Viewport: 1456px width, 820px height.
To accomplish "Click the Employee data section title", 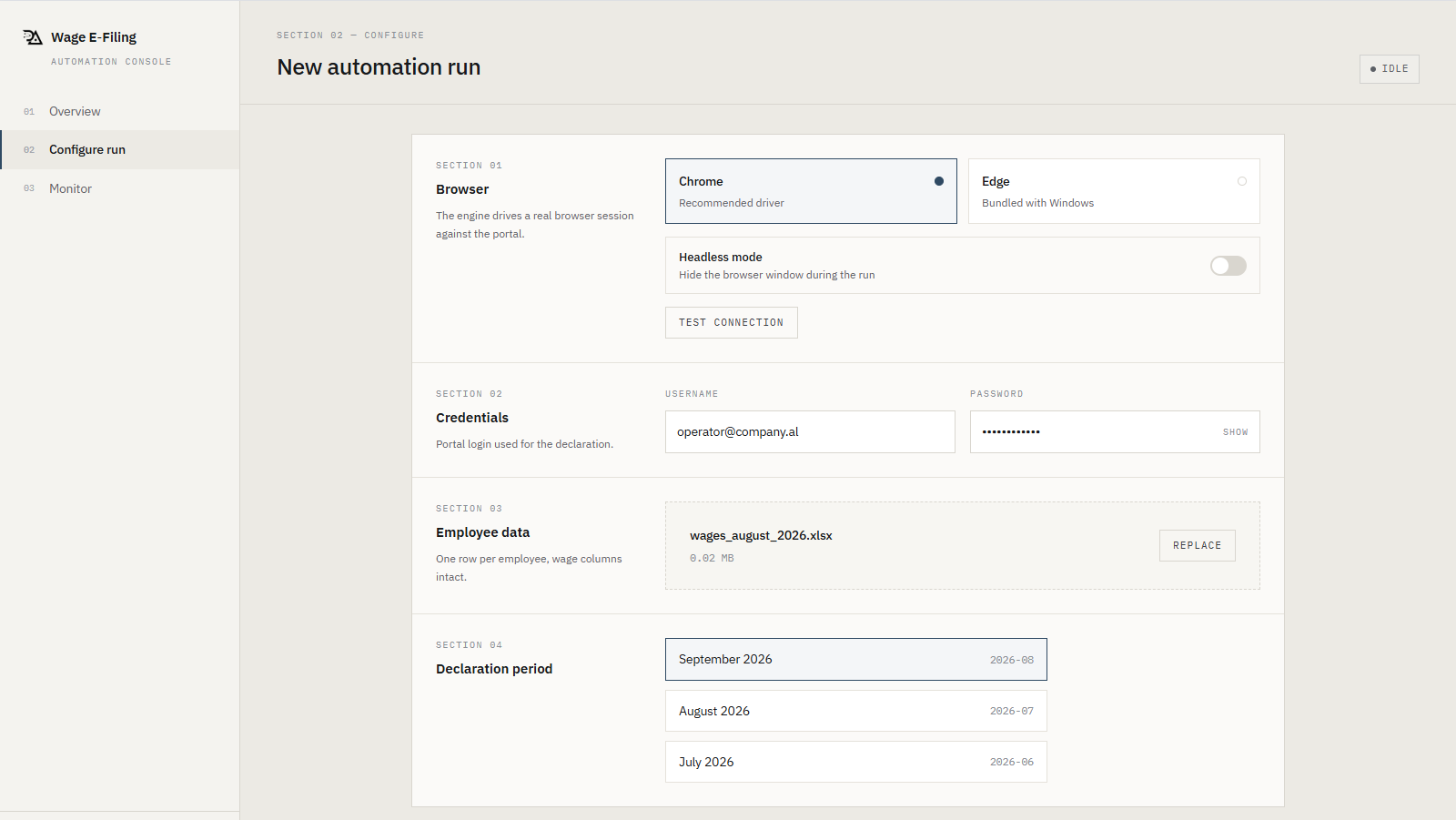I will click(482, 532).
